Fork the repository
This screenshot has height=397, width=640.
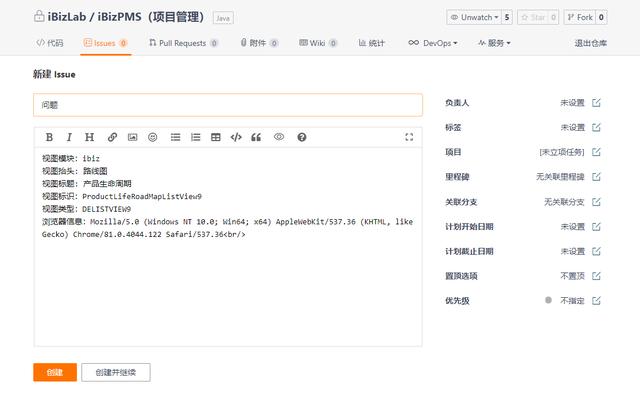pyautogui.click(x=580, y=17)
